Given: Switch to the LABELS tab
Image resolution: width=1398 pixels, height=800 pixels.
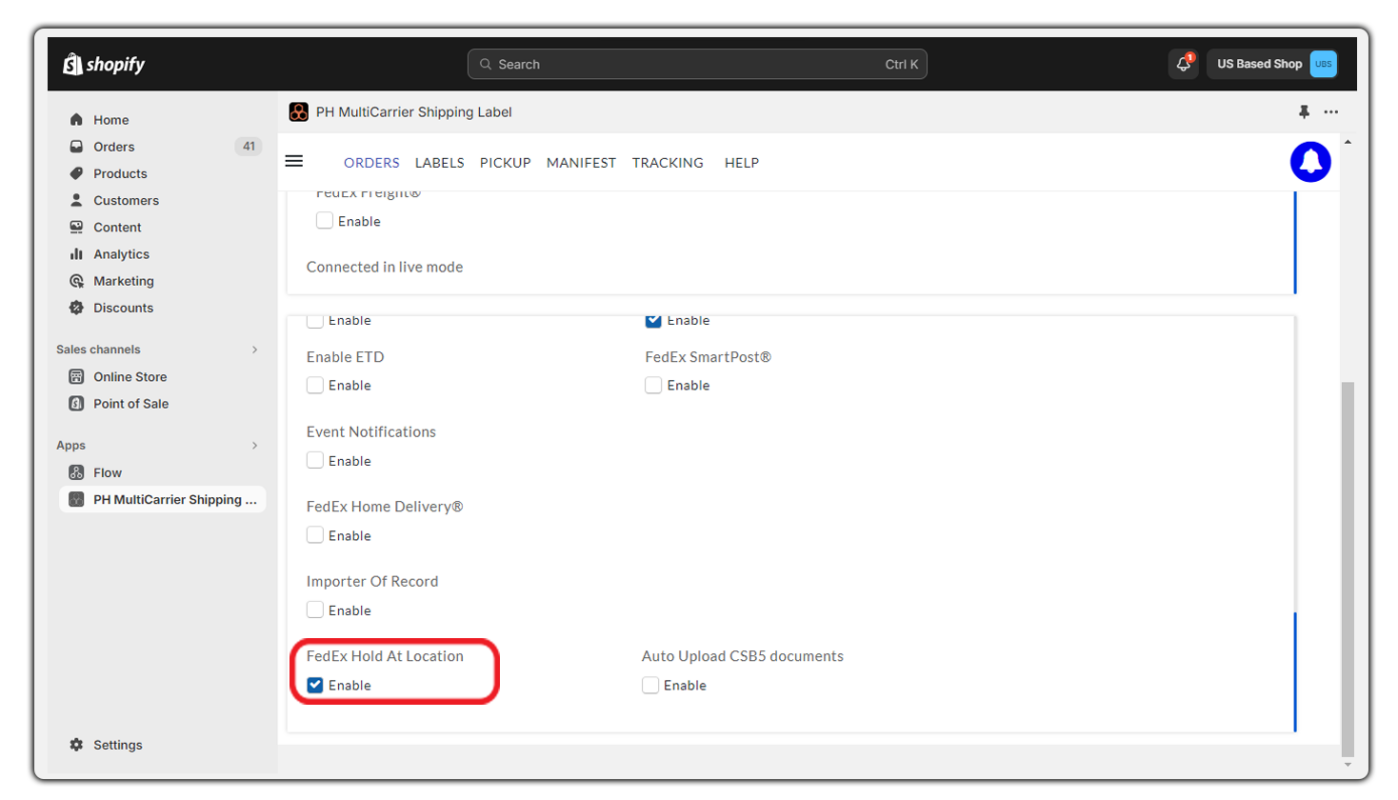Looking at the screenshot, I should click(440, 163).
